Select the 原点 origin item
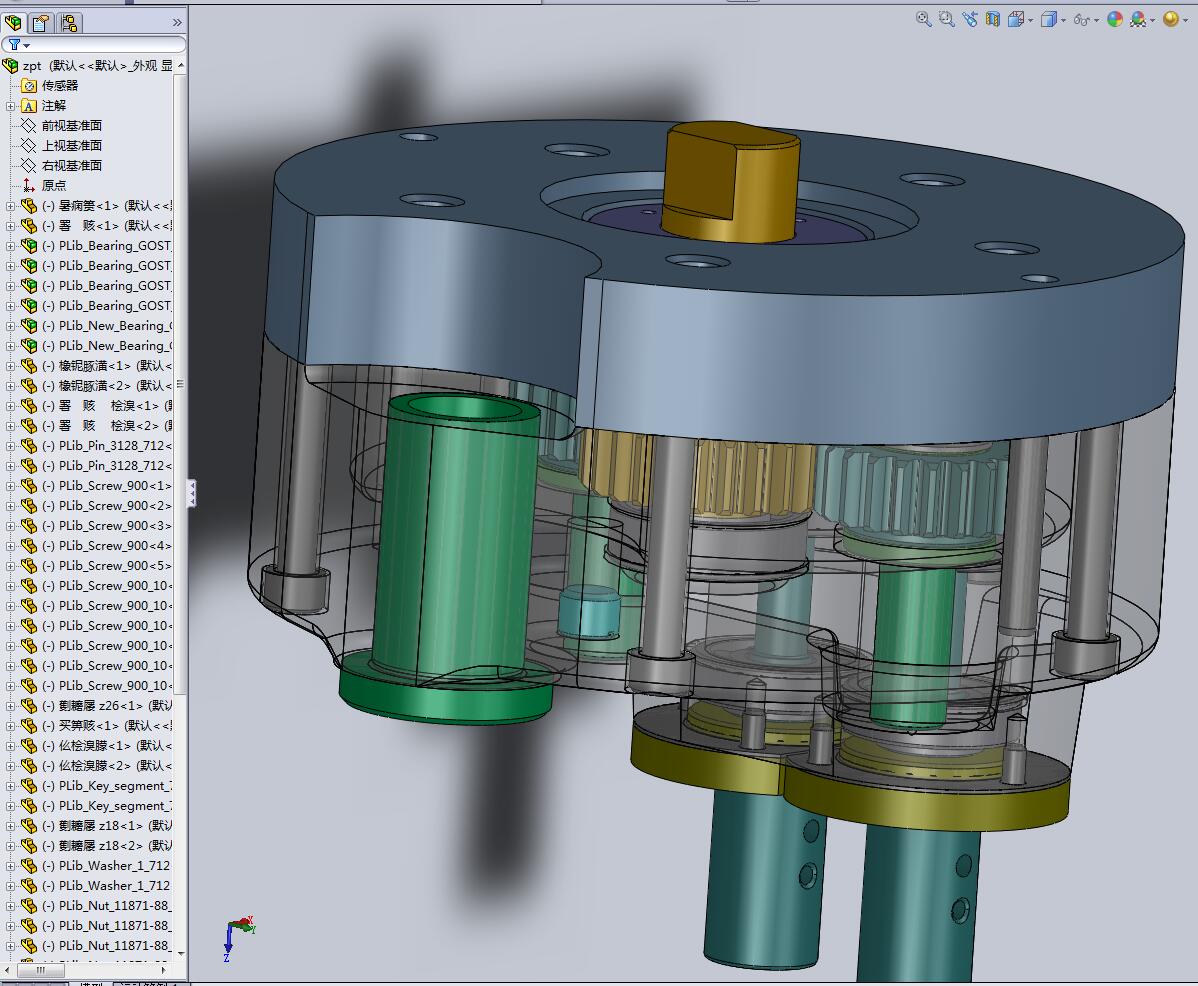Viewport: 1198px width, 986px height. point(54,186)
